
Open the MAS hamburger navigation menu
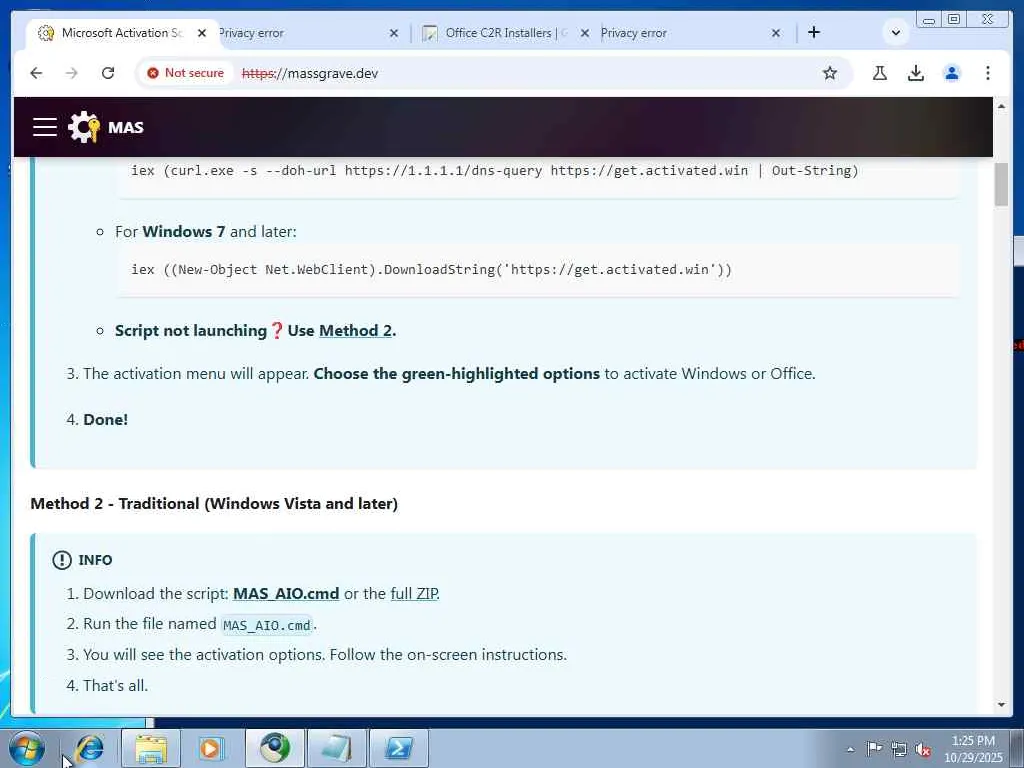point(44,127)
